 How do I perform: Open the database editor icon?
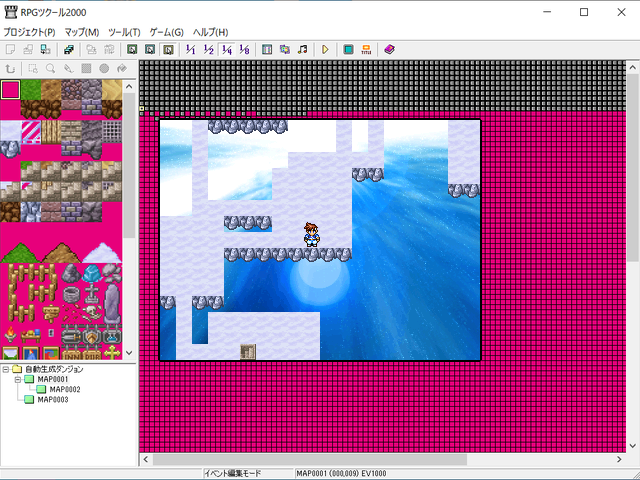(x=267, y=49)
